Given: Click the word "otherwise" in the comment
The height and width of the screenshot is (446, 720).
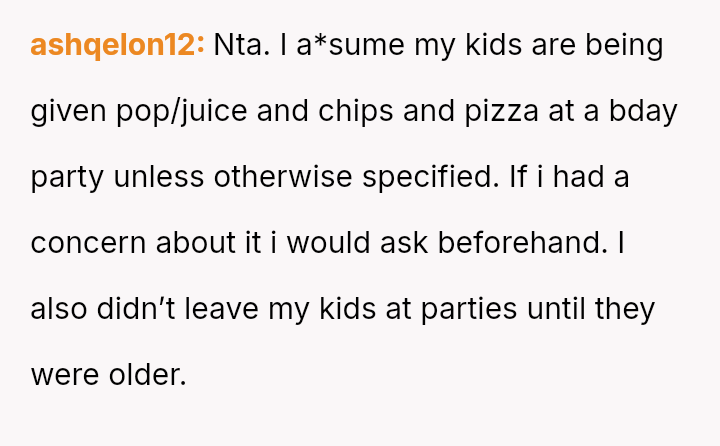Looking at the screenshot, I should 283,177.
